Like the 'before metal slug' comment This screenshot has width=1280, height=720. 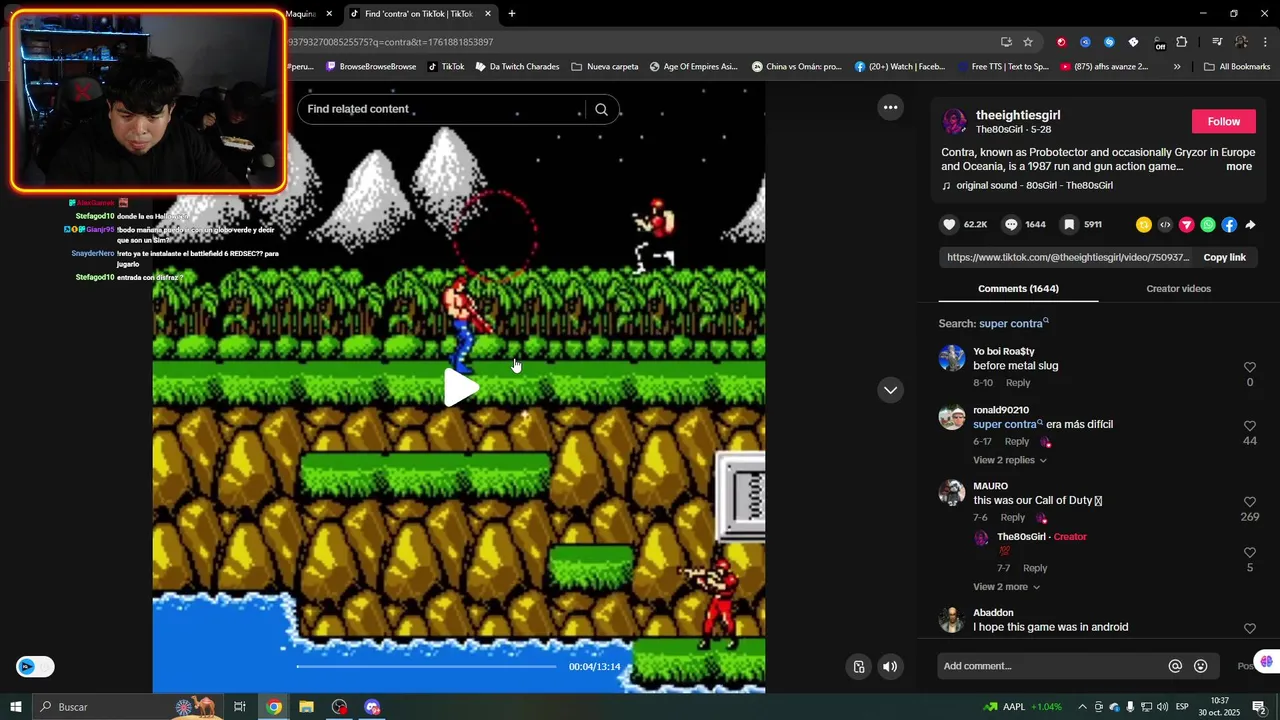click(x=1250, y=367)
